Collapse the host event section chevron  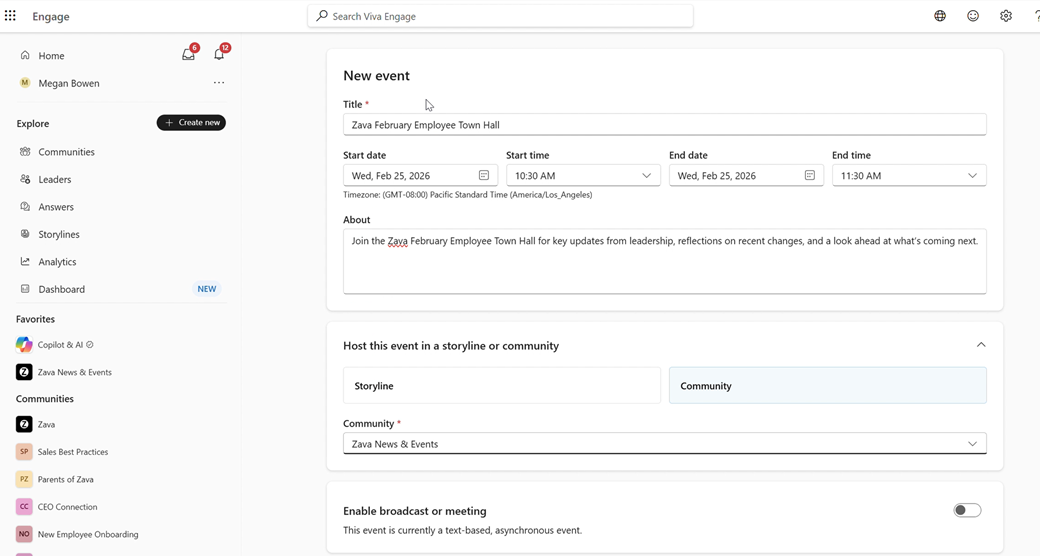pyautogui.click(x=981, y=345)
